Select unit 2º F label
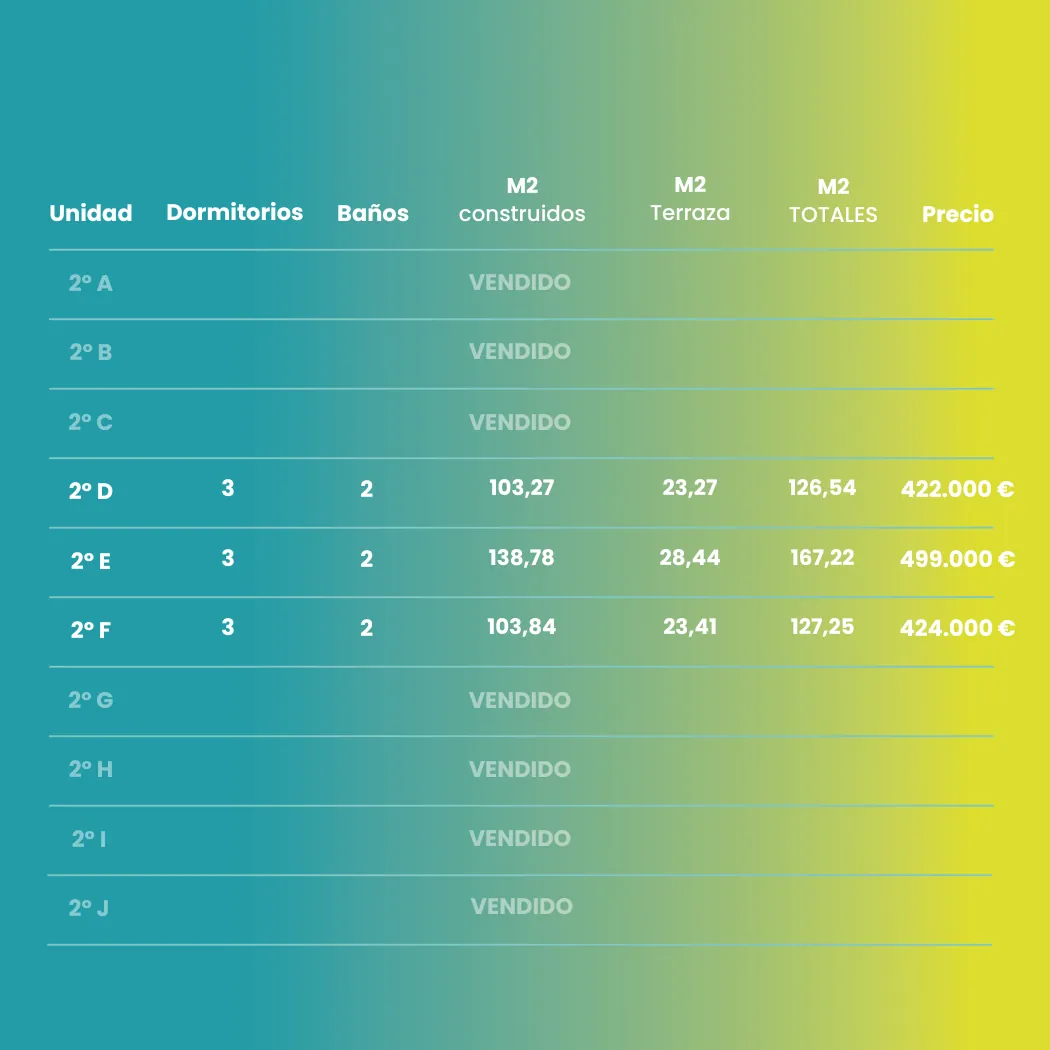Image resolution: width=1050 pixels, height=1050 pixels. pos(91,630)
